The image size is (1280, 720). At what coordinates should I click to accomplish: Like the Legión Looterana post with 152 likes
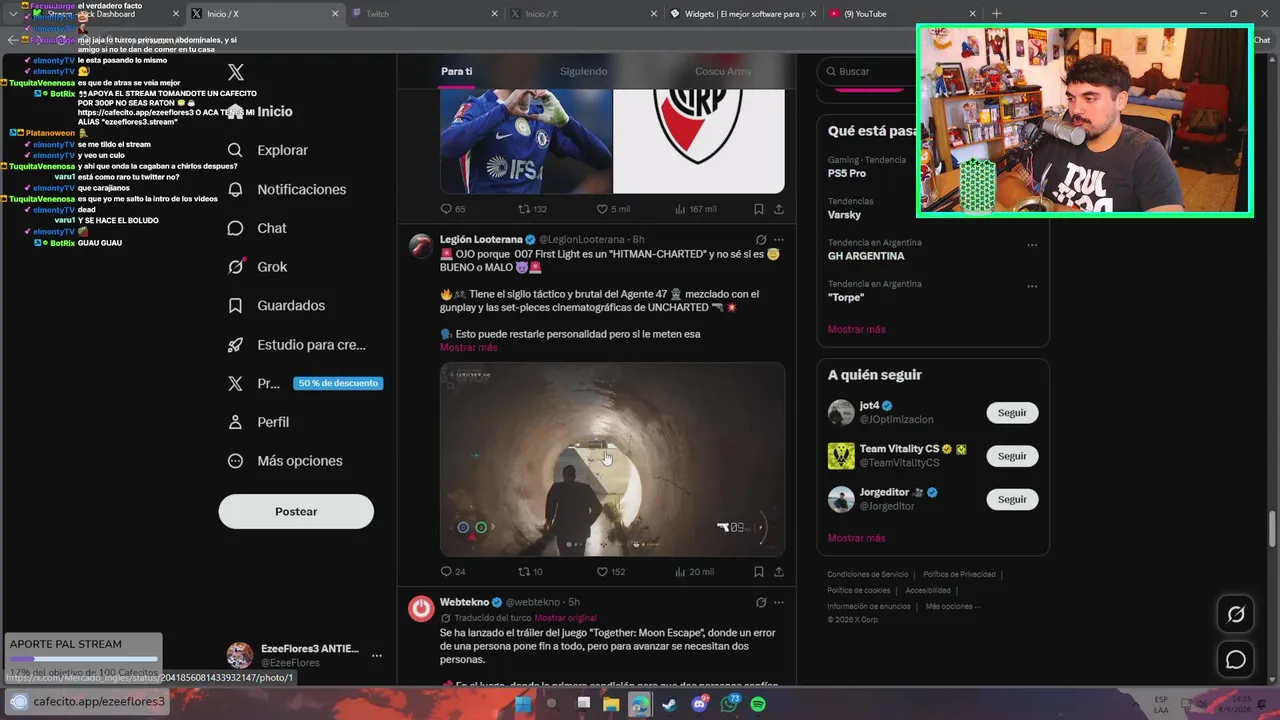point(611,572)
